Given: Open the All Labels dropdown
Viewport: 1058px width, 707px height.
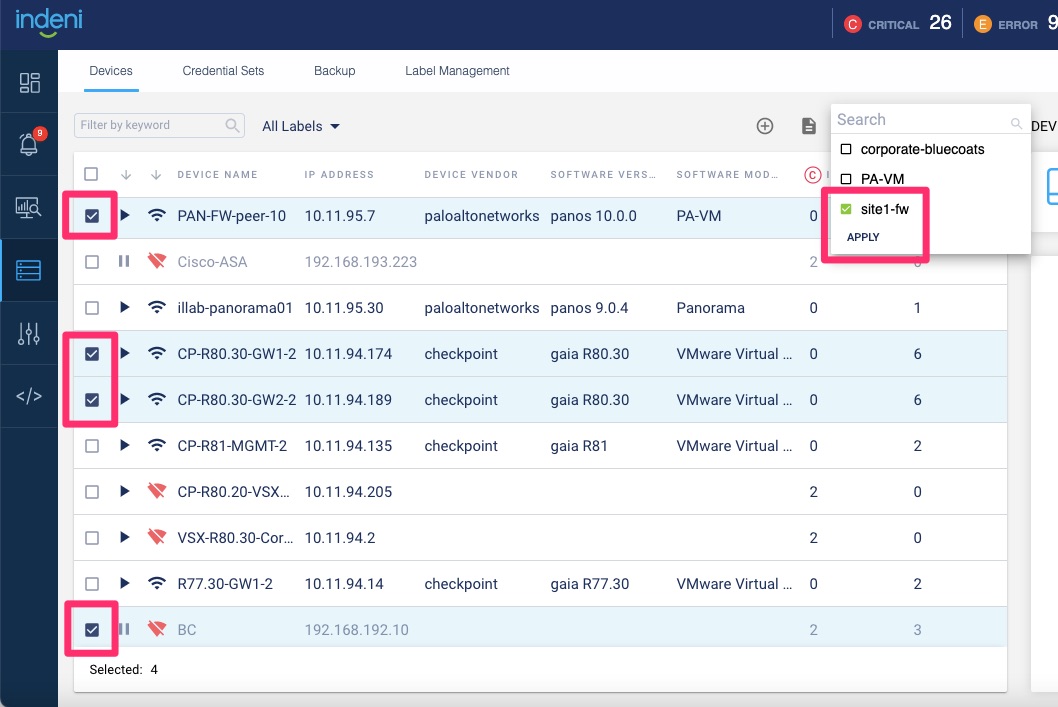Looking at the screenshot, I should 301,126.
